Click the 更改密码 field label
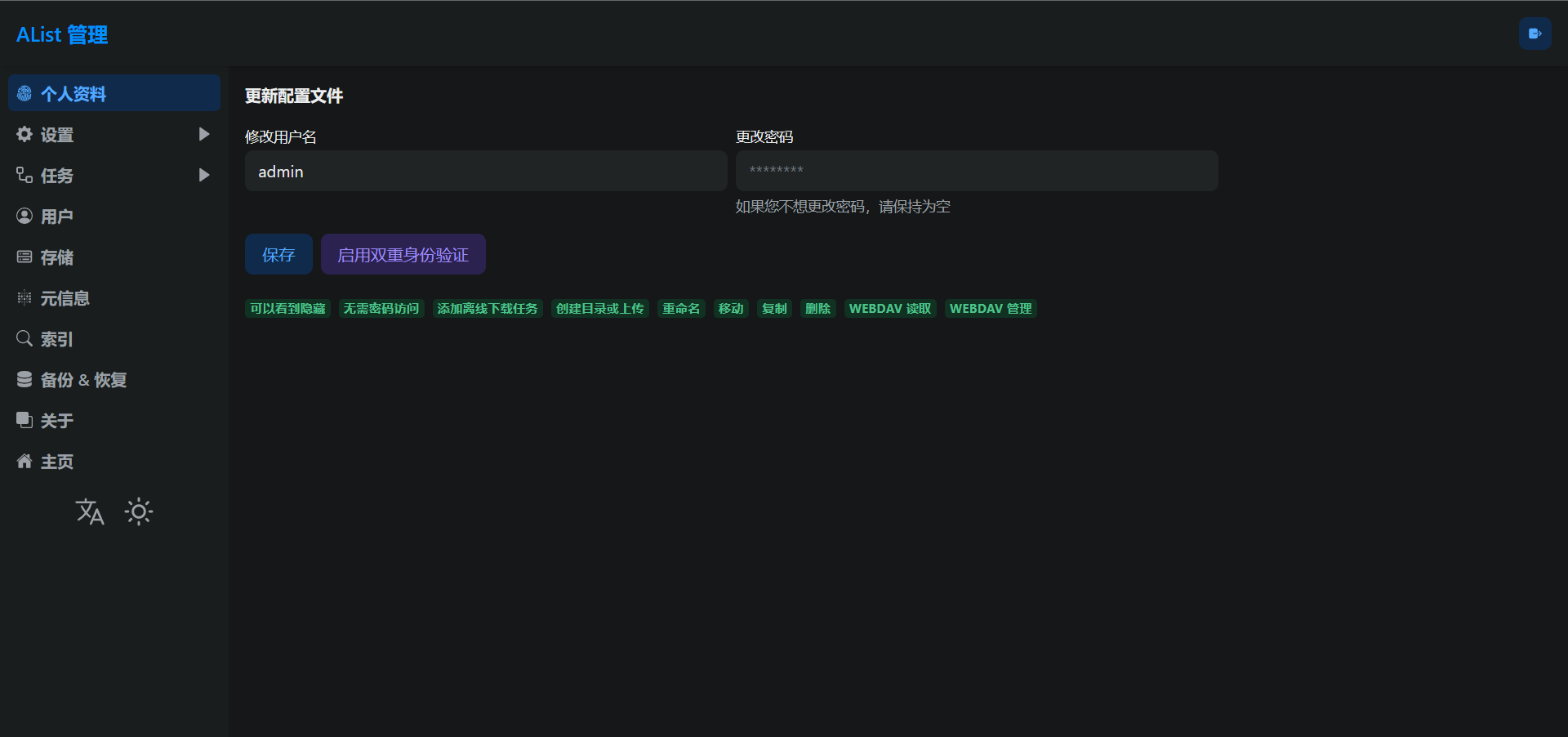1568x737 pixels. click(x=764, y=136)
